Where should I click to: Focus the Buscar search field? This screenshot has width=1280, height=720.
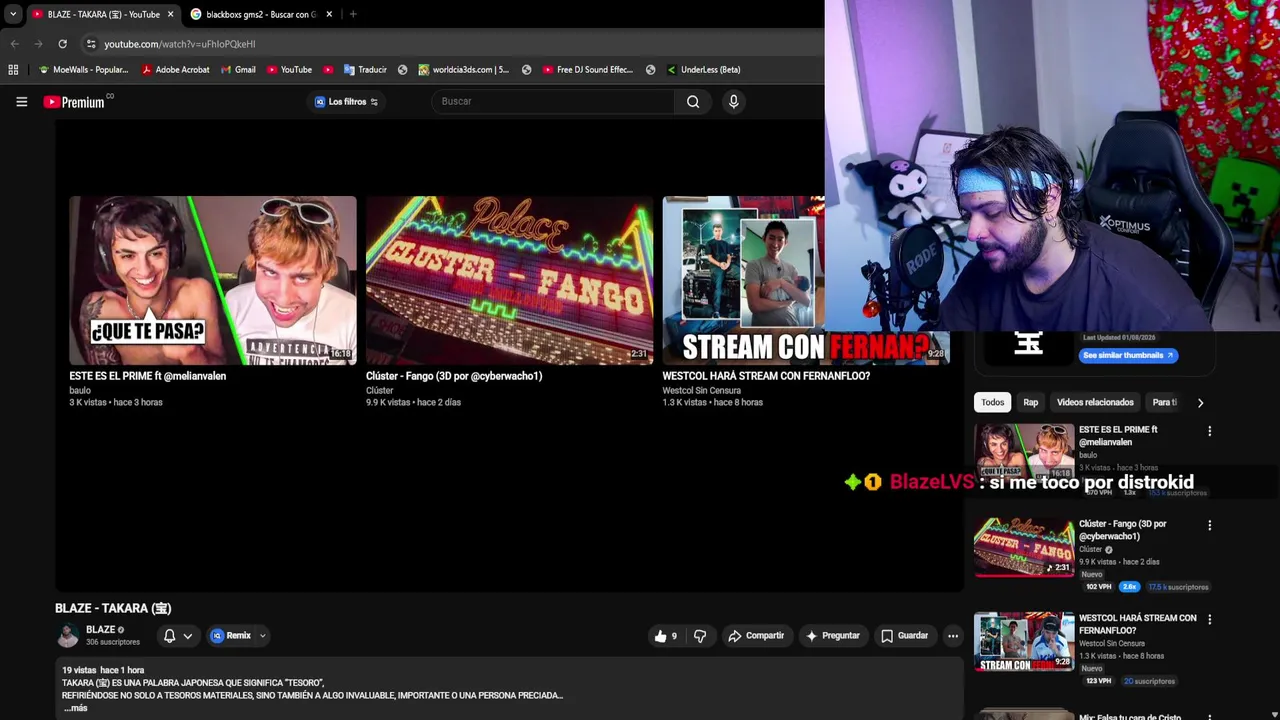[x=553, y=101]
